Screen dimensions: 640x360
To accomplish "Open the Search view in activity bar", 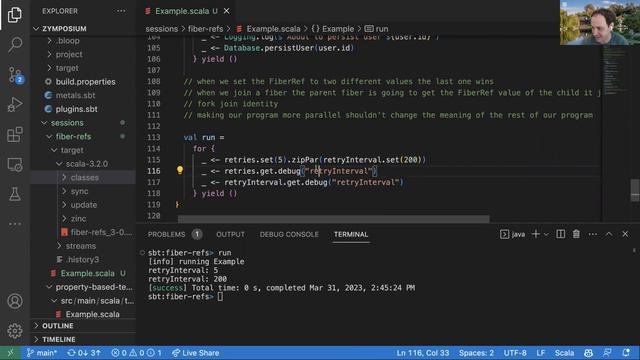I will pyautogui.click(x=15, y=44).
